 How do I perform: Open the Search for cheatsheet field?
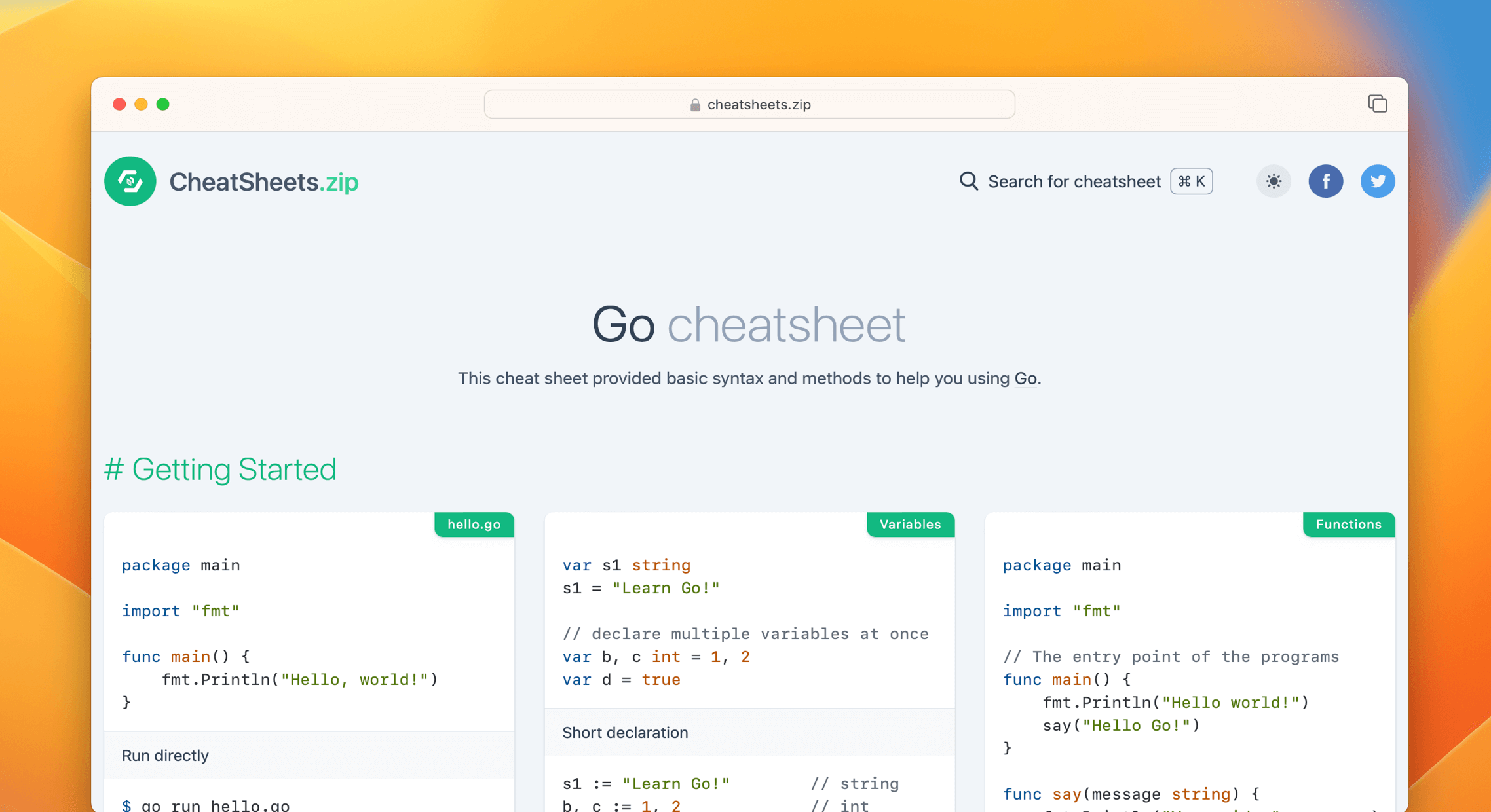coord(1074,181)
